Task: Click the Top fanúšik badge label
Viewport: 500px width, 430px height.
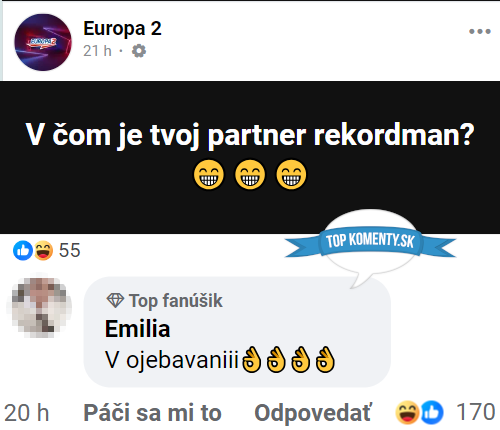Action: [176, 301]
